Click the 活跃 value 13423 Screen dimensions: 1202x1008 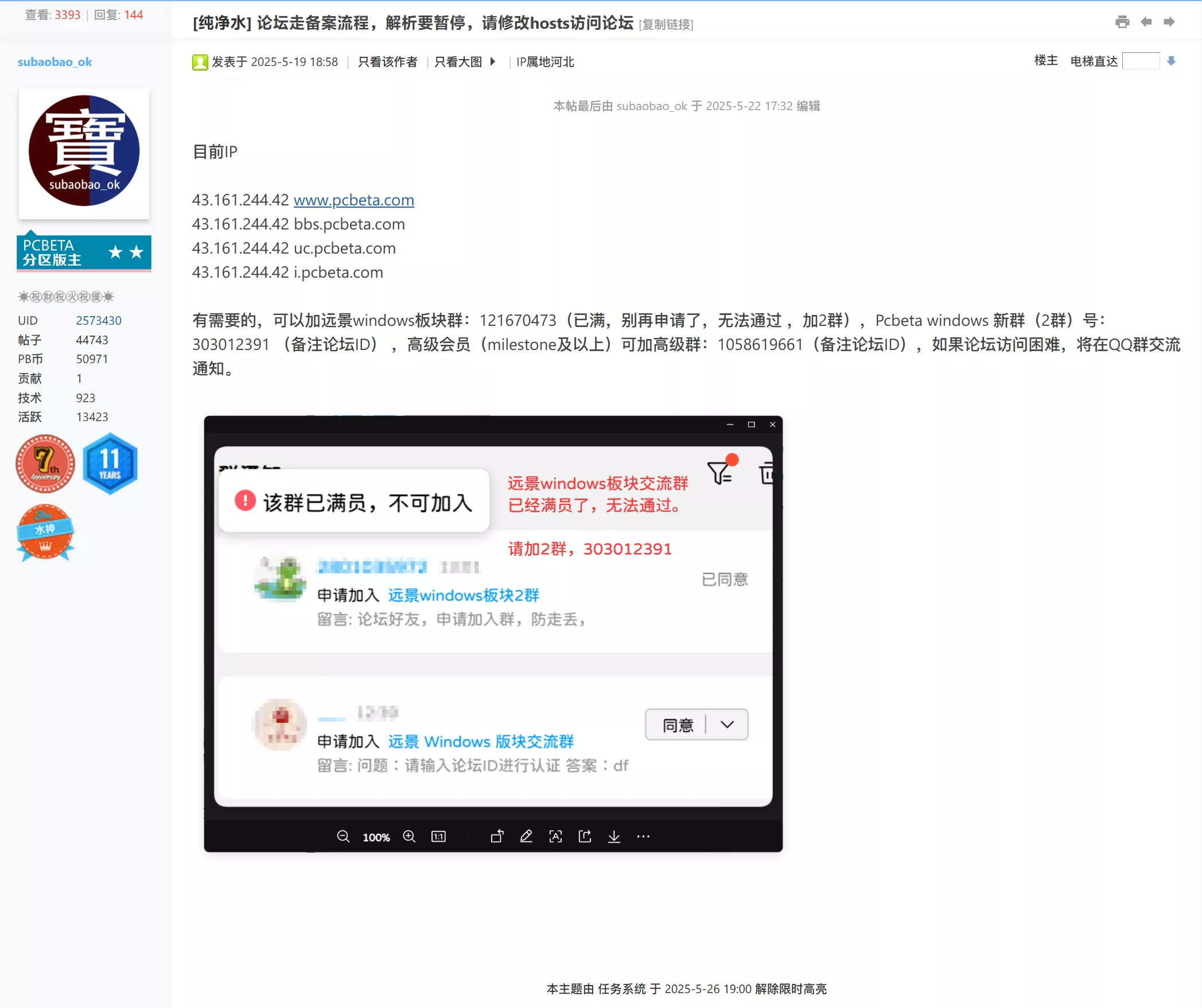92,417
